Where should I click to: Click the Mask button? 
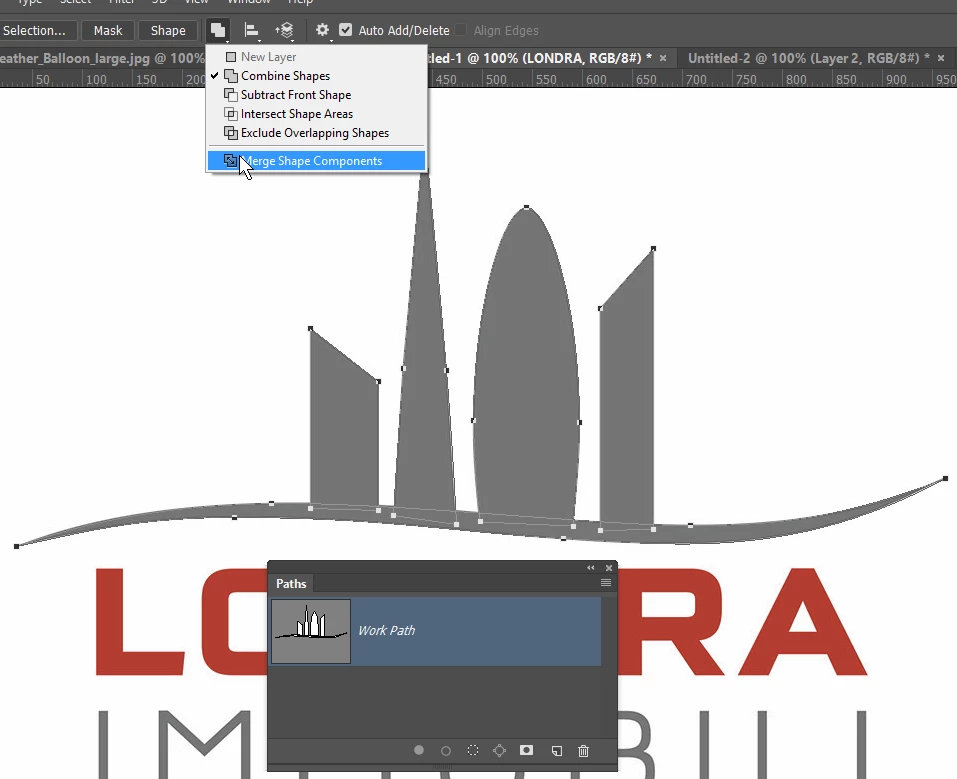pos(108,31)
